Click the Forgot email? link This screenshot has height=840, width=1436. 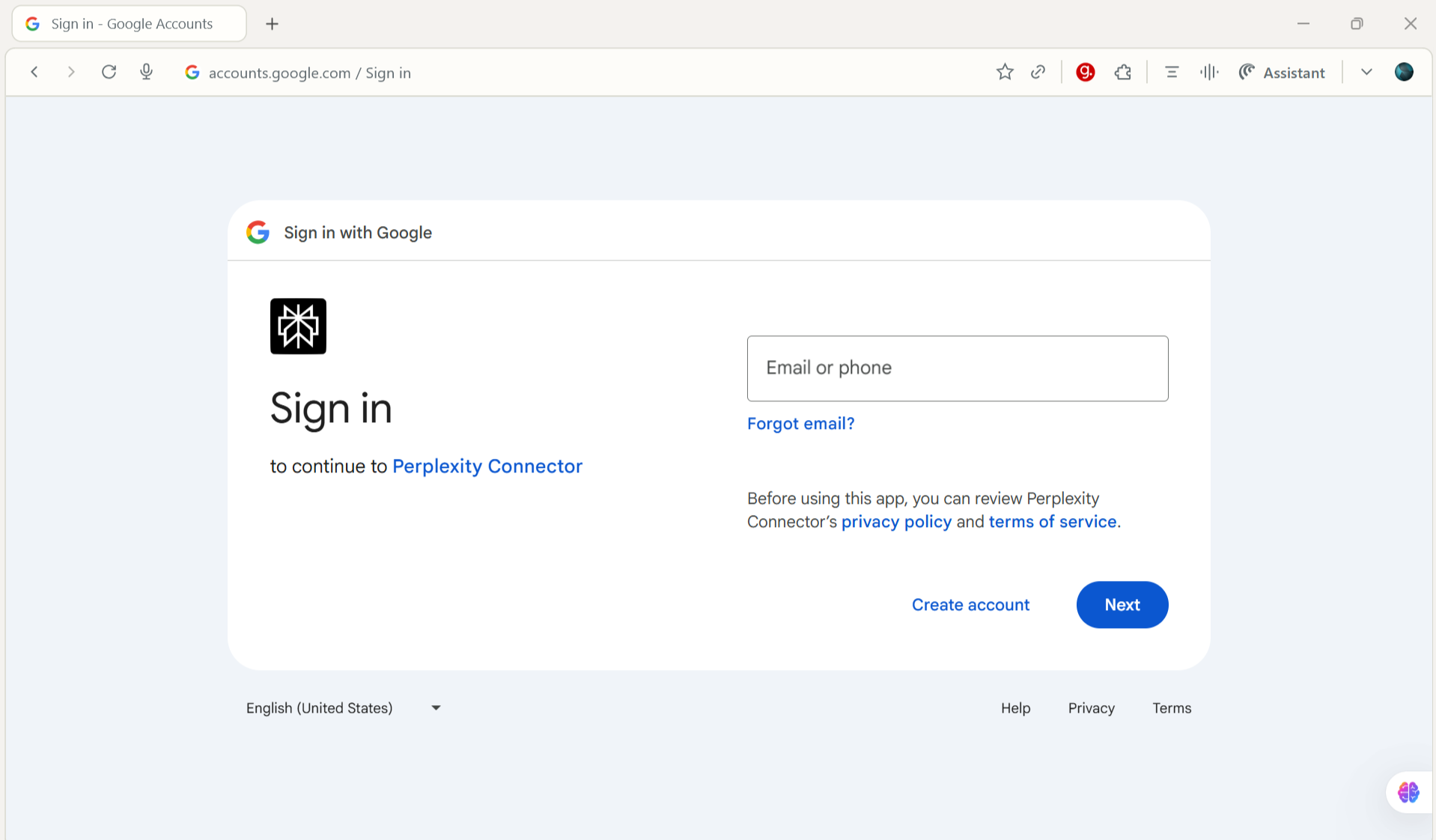pos(800,423)
